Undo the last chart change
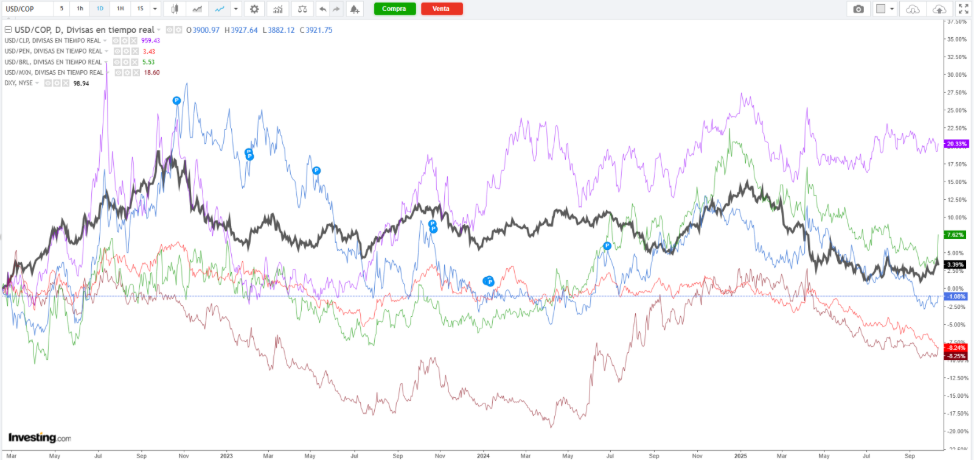 322,9
